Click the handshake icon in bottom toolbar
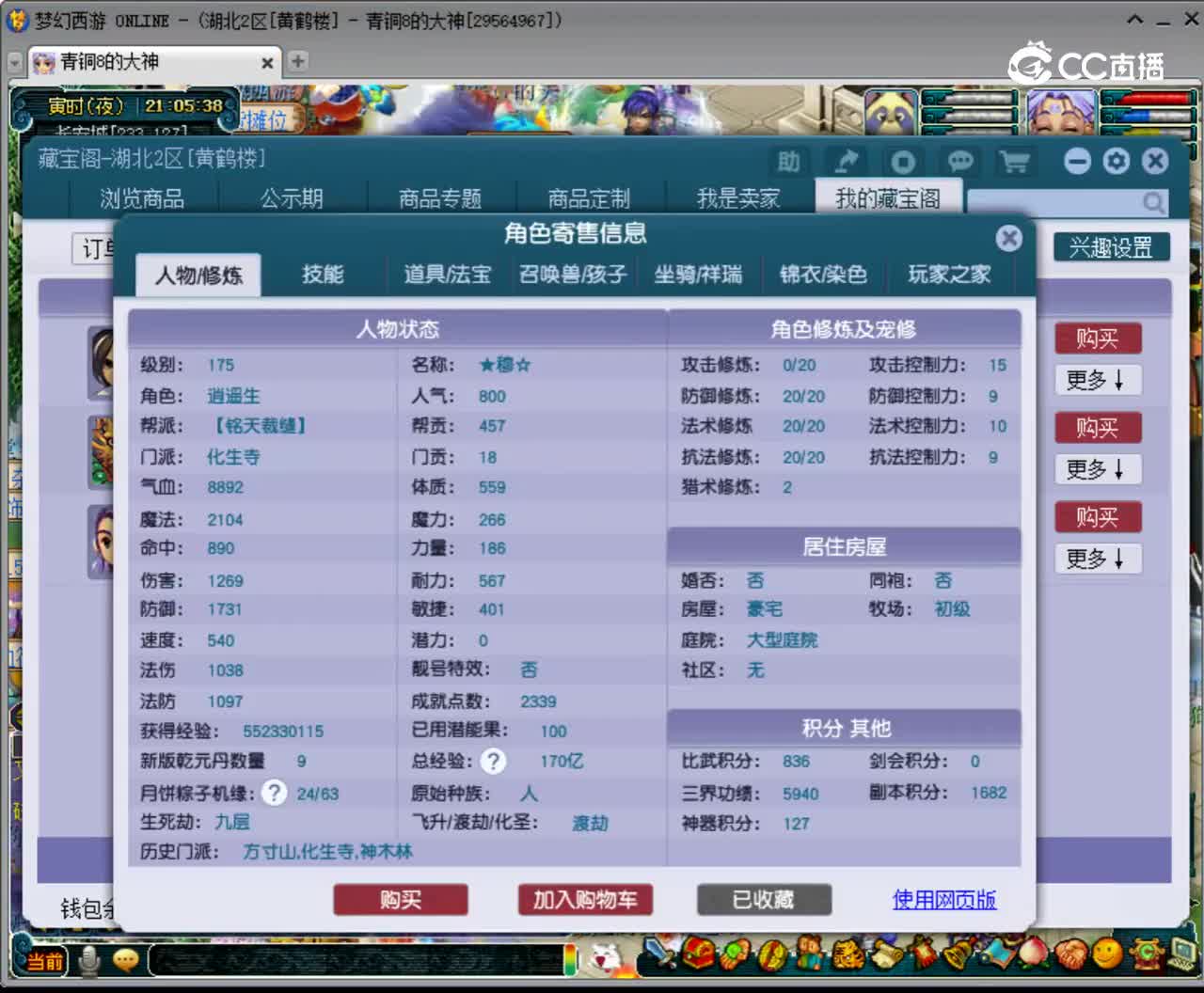 [1069, 955]
